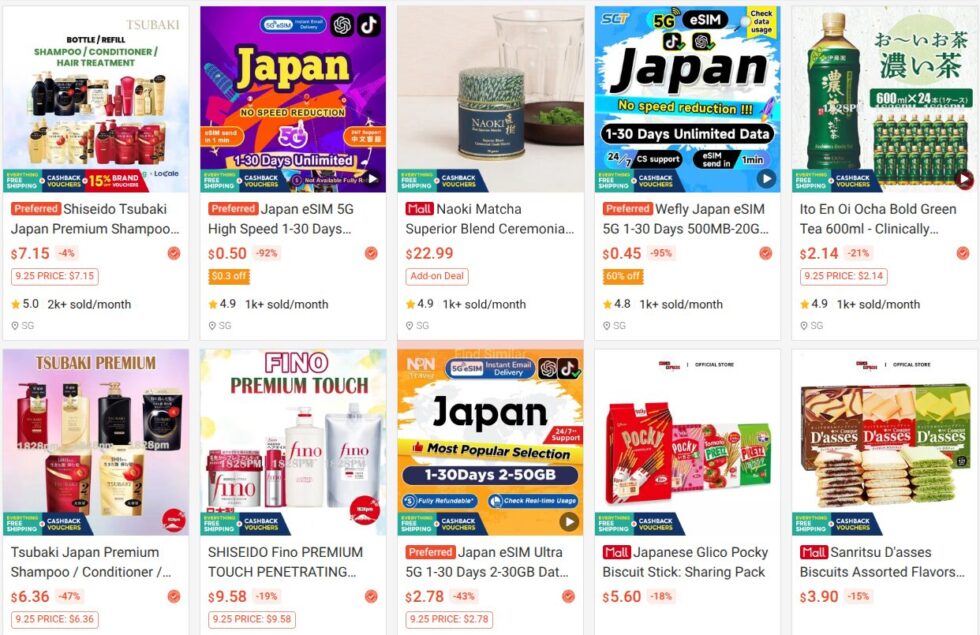Click verified badge beside $9.58 Fino price
Screen dimensions: 980x635
tap(371, 596)
